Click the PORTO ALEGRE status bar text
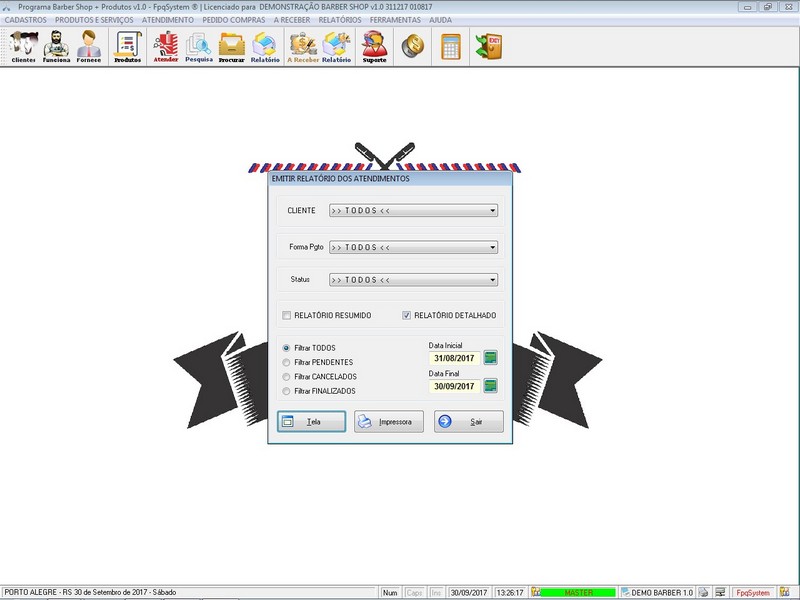This screenshot has height=600, width=800. (x=90, y=592)
